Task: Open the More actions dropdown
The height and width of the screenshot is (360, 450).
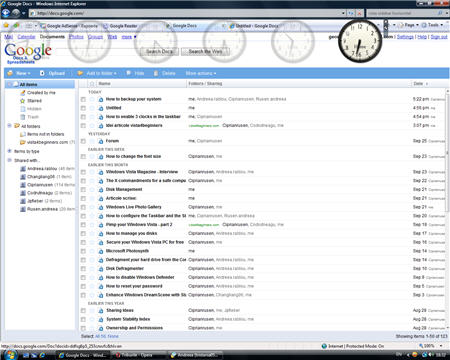Action: [x=201, y=73]
